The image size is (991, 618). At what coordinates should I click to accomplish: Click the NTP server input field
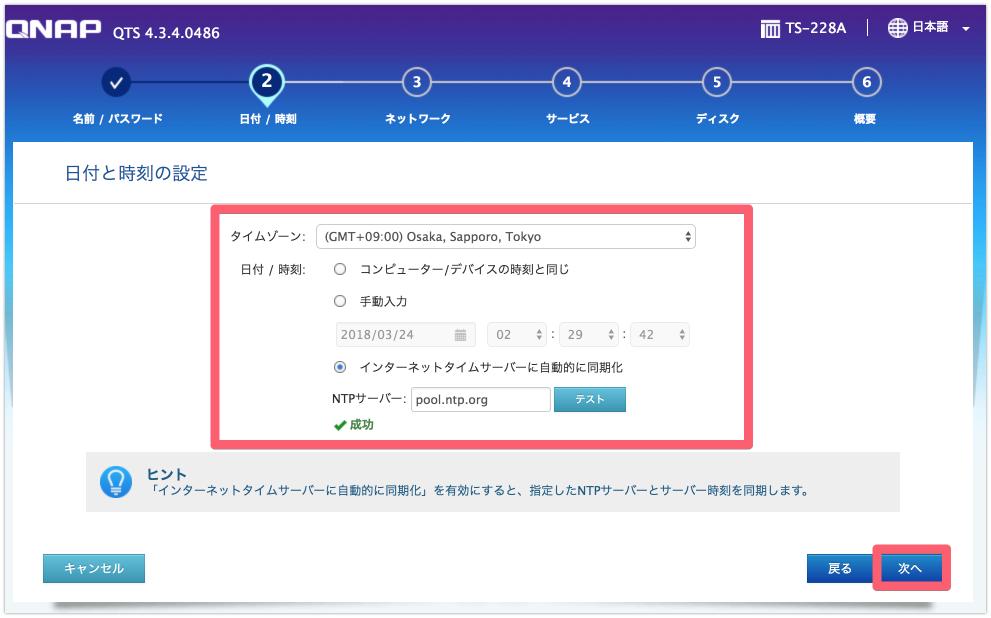point(480,399)
